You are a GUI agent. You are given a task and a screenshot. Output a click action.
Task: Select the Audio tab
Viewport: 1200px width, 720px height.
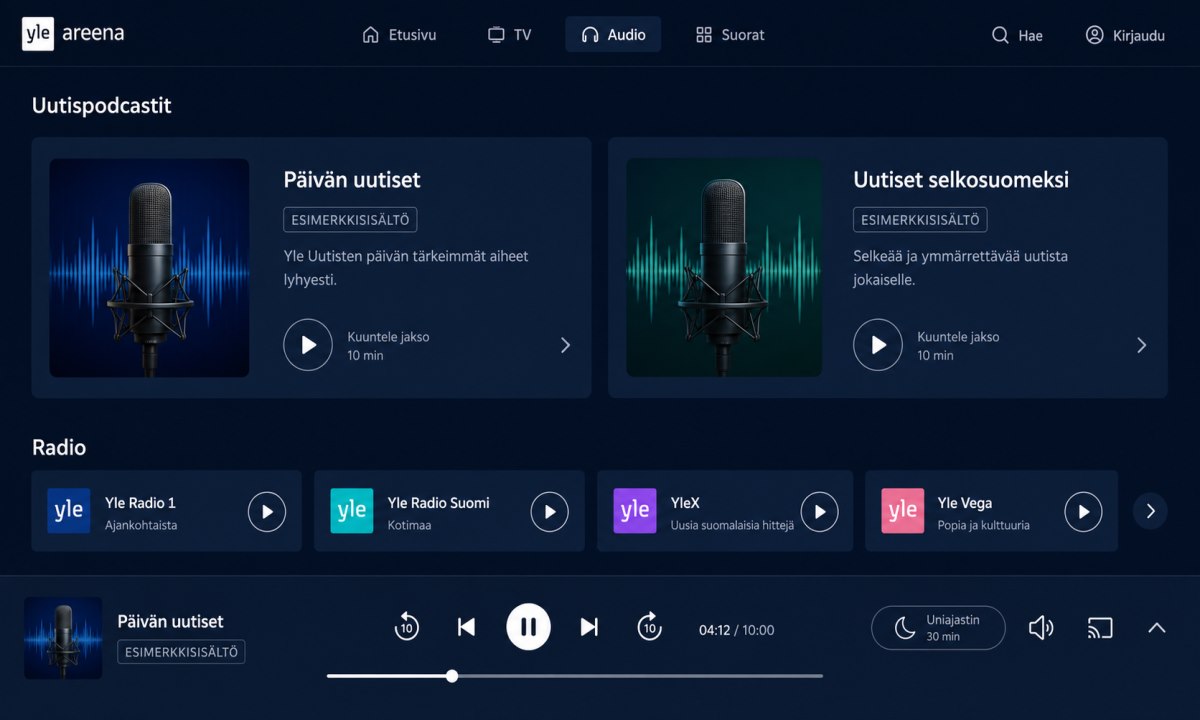pos(613,35)
